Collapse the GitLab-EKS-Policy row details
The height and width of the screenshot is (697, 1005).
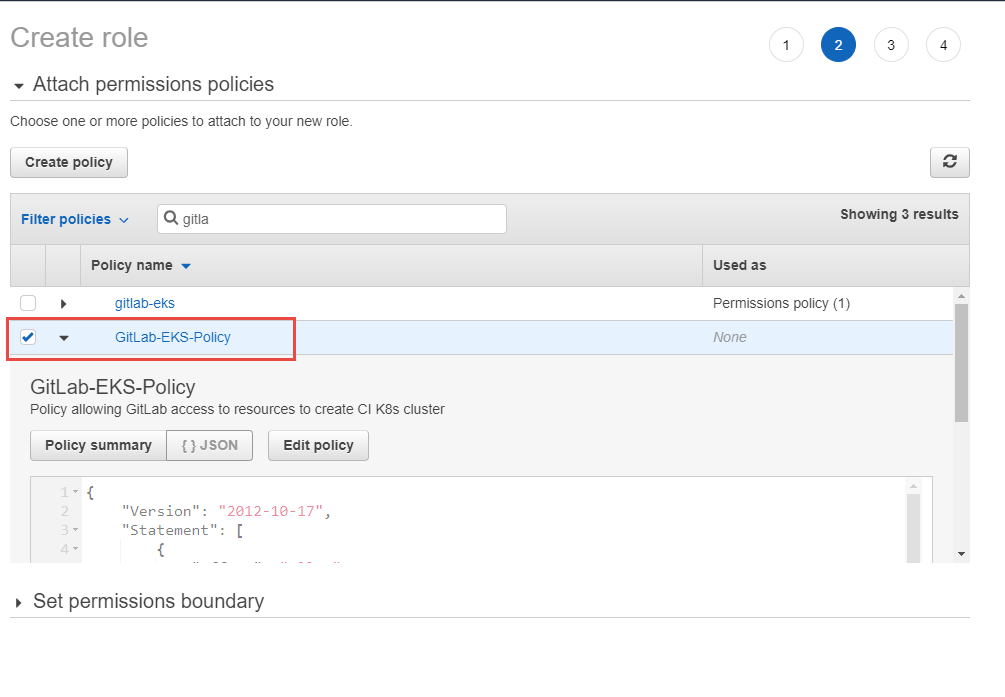(x=63, y=338)
